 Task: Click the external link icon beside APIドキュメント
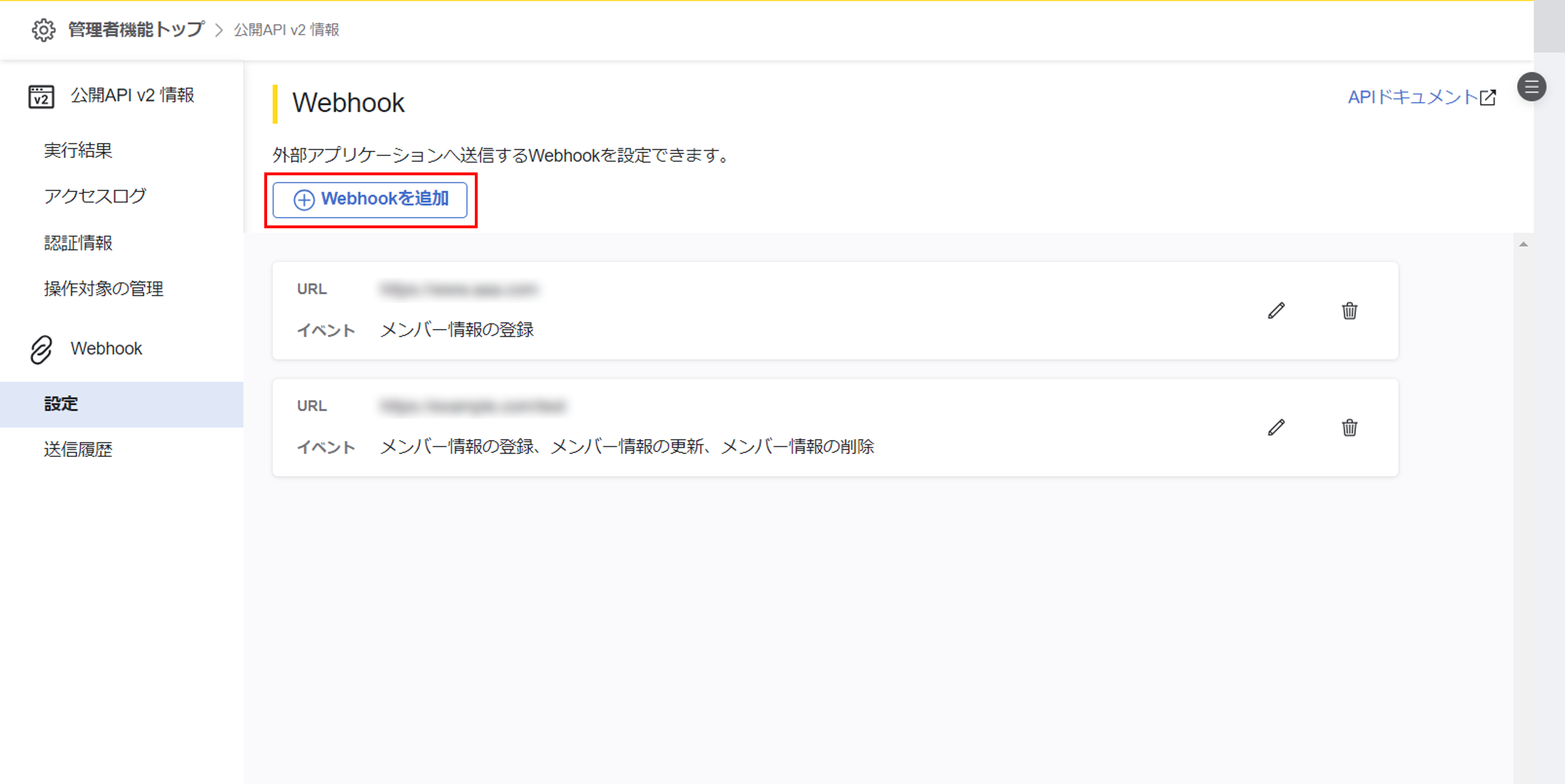click(x=1488, y=98)
